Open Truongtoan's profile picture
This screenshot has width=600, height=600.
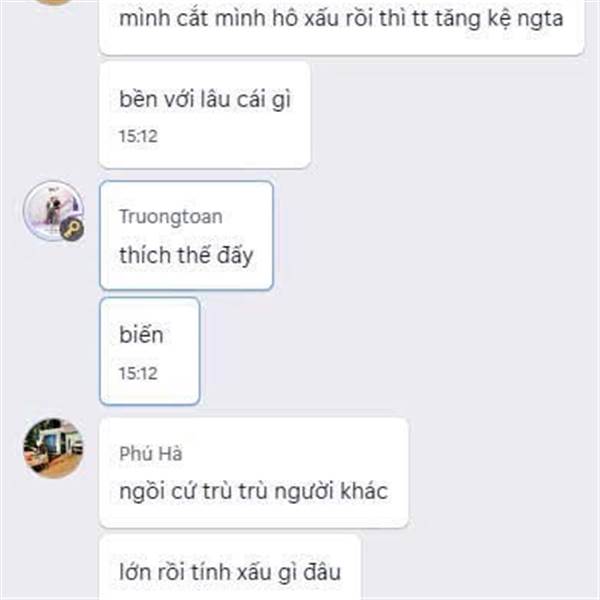(53, 211)
